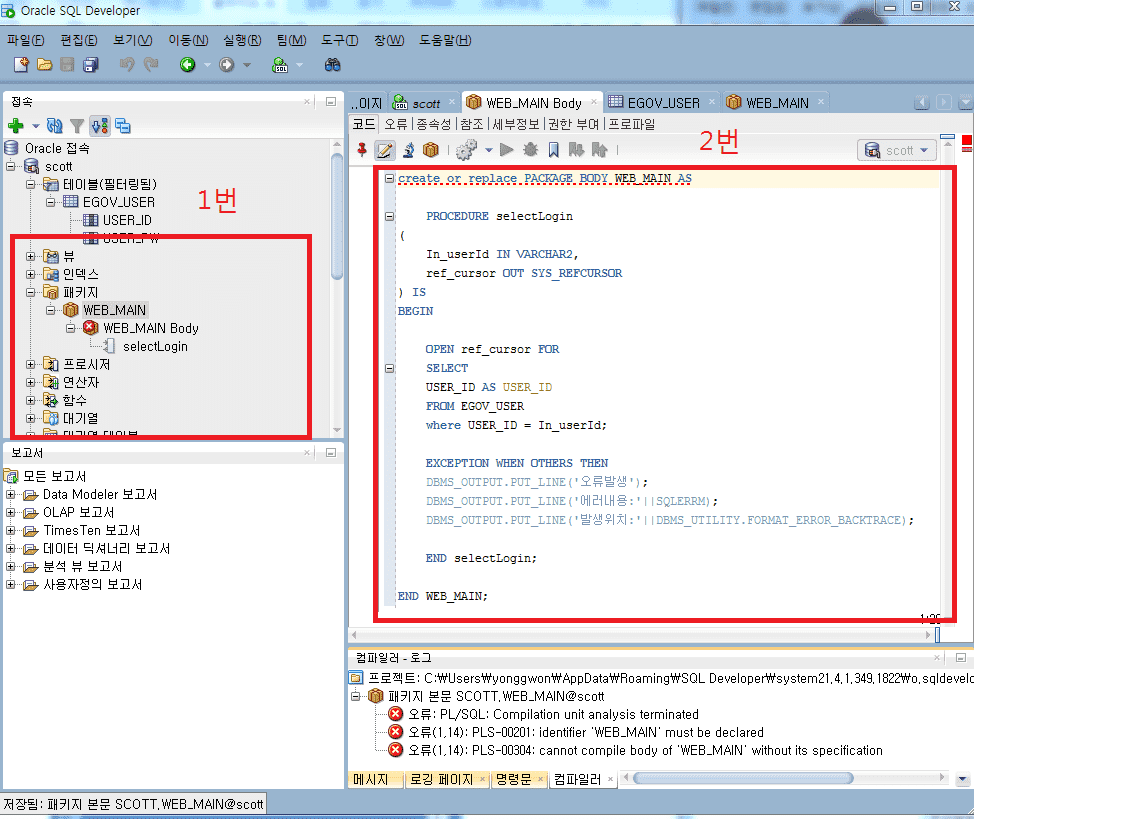Click the Redo icon in main toolbar
Screen dimensions: 1145x819
pyautogui.click(x=151, y=65)
